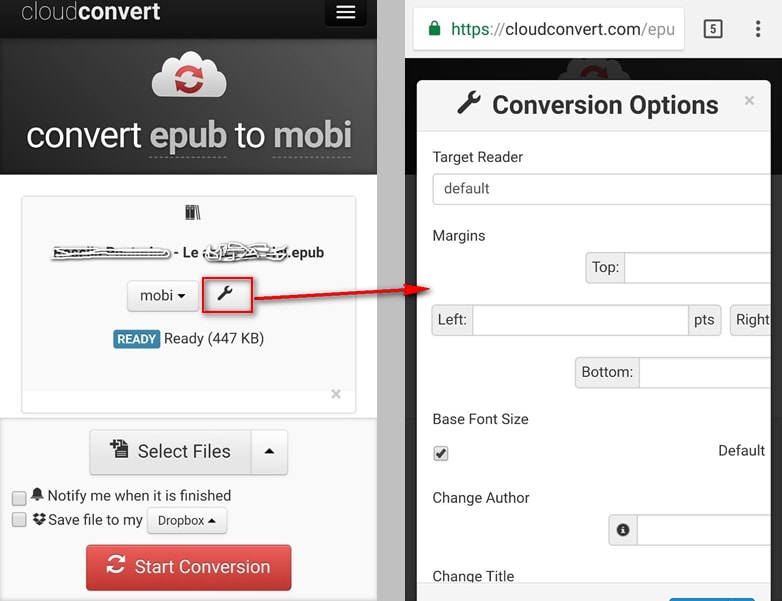Image resolution: width=782 pixels, height=601 pixels.
Task: Click the Start Conversion button
Action: point(189,567)
